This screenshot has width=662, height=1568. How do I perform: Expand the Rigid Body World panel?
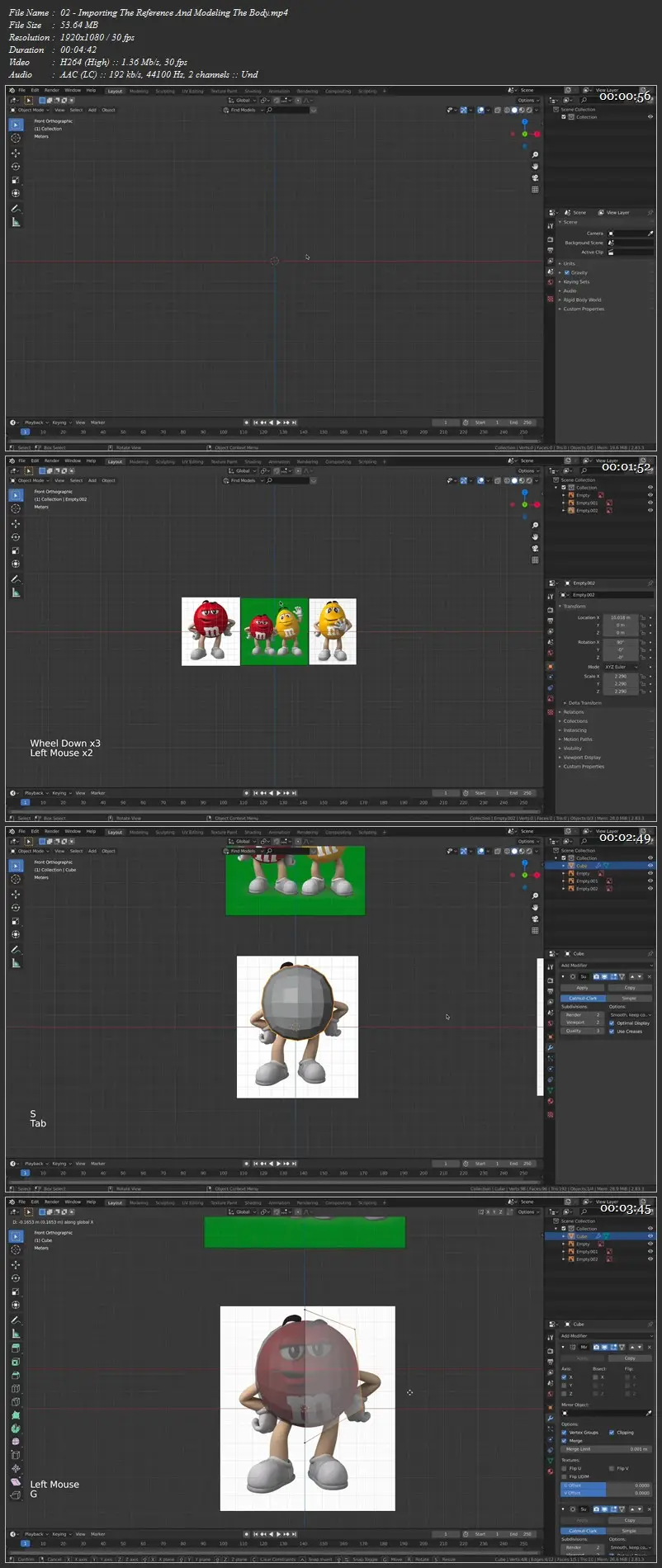pos(580,300)
